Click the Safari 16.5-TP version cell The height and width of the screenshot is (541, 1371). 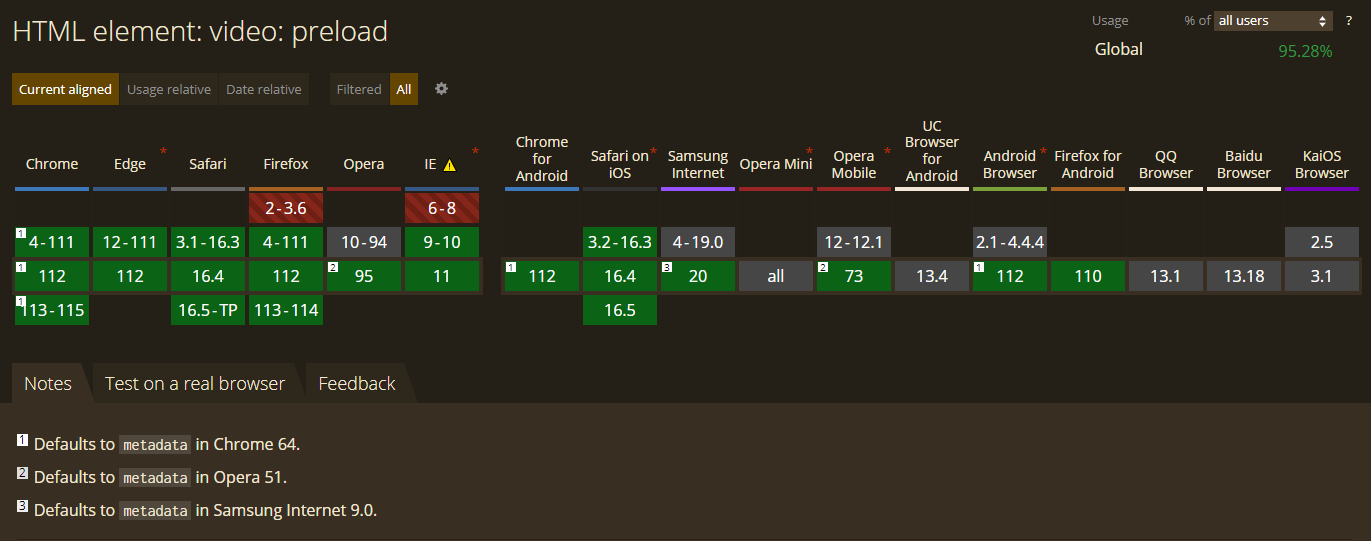pyautogui.click(x=208, y=310)
